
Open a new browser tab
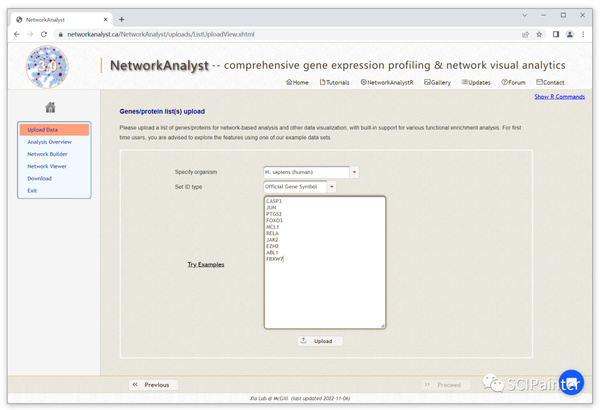(x=121, y=20)
